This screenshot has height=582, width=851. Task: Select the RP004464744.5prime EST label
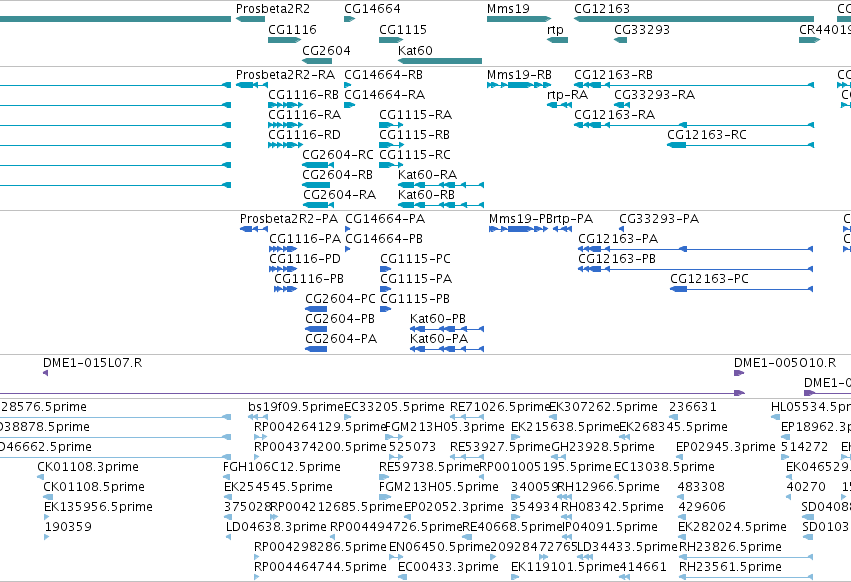pos(320,567)
